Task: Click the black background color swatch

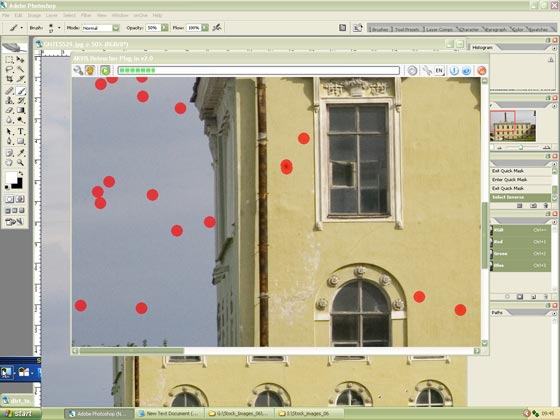Action: pyautogui.click(x=19, y=185)
